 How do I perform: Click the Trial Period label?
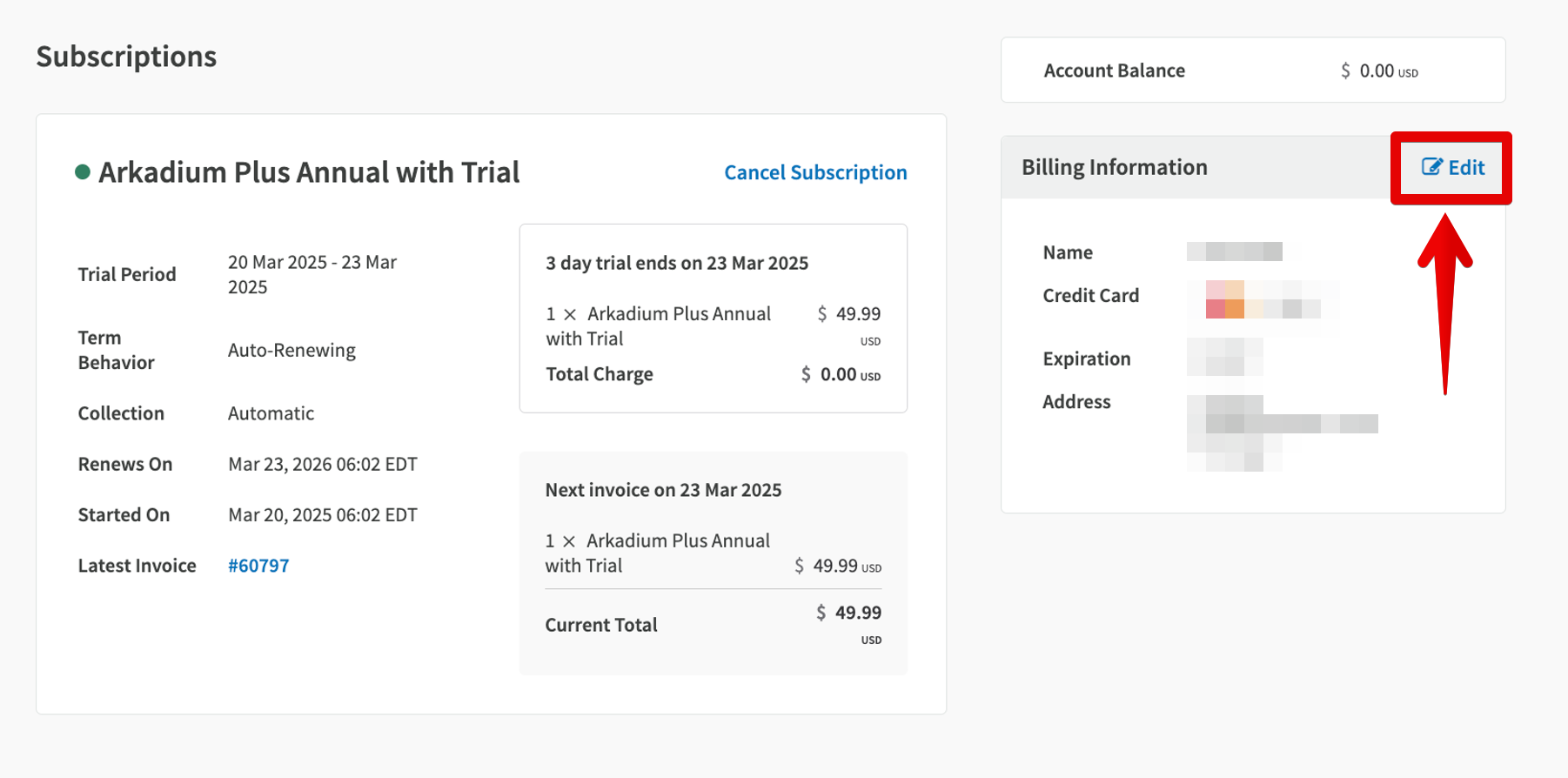(127, 274)
